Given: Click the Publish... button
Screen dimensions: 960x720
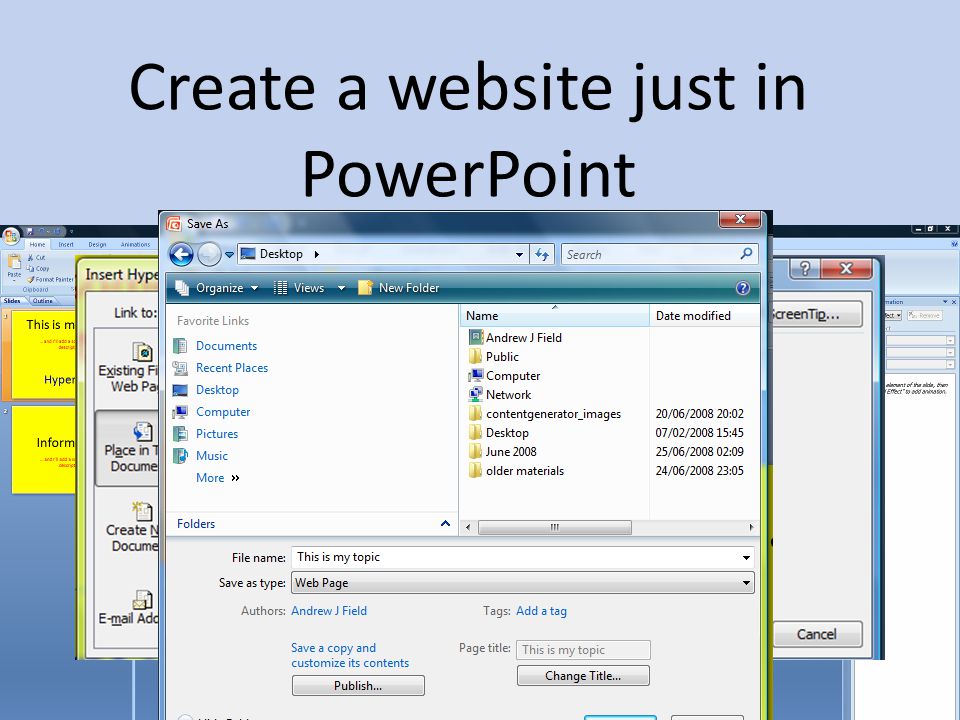Looking at the screenshot, I should [x=358, y=686].
